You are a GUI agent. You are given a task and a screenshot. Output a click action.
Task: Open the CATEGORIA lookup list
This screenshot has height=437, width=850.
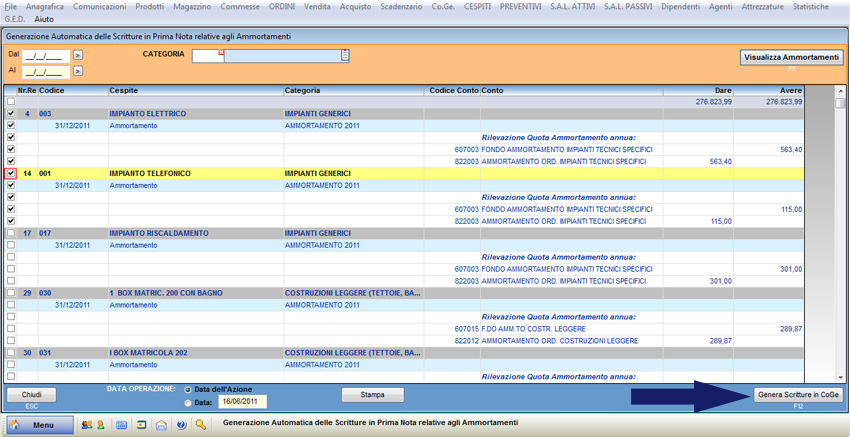click(345, 55)
